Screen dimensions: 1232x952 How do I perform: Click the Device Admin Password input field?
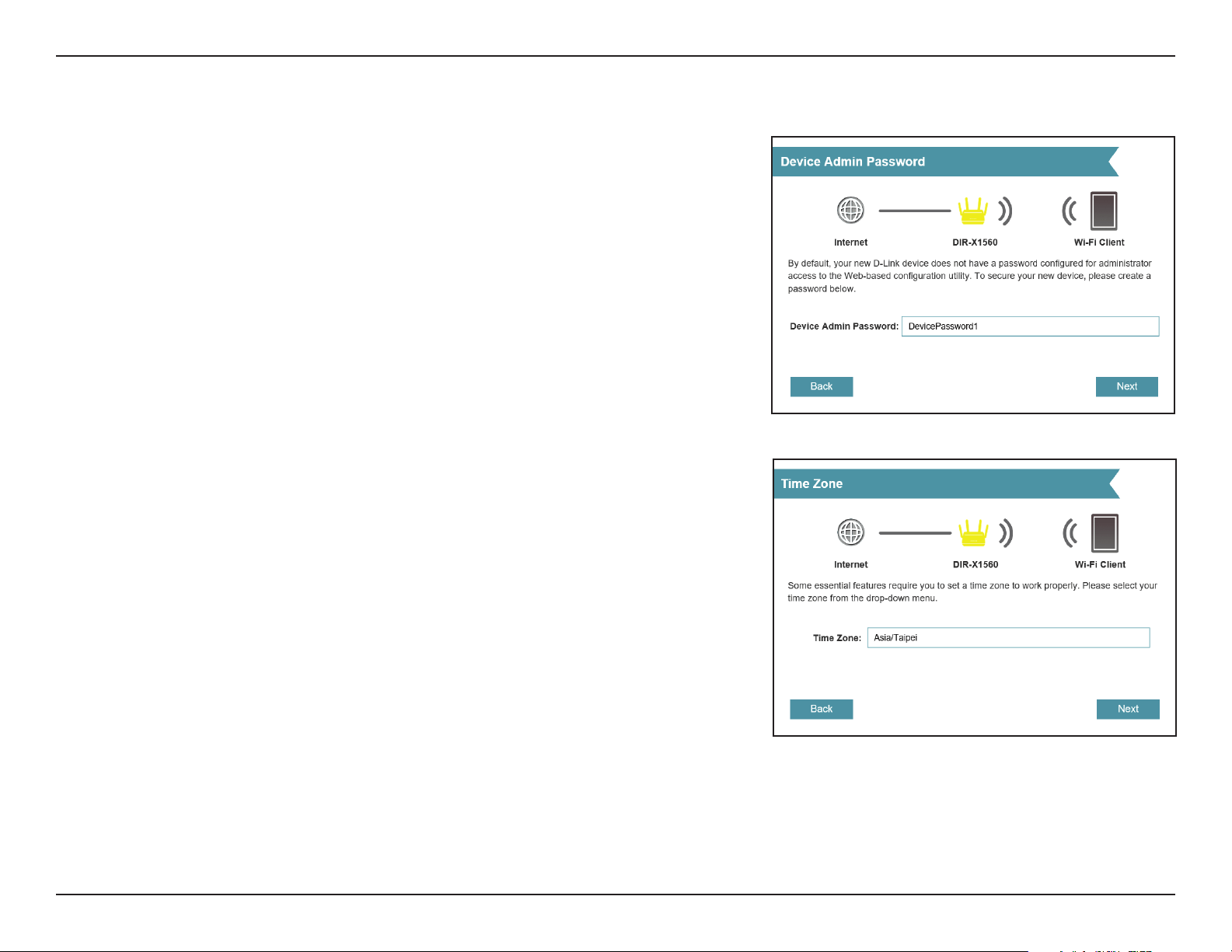[x=1030, y=326]
